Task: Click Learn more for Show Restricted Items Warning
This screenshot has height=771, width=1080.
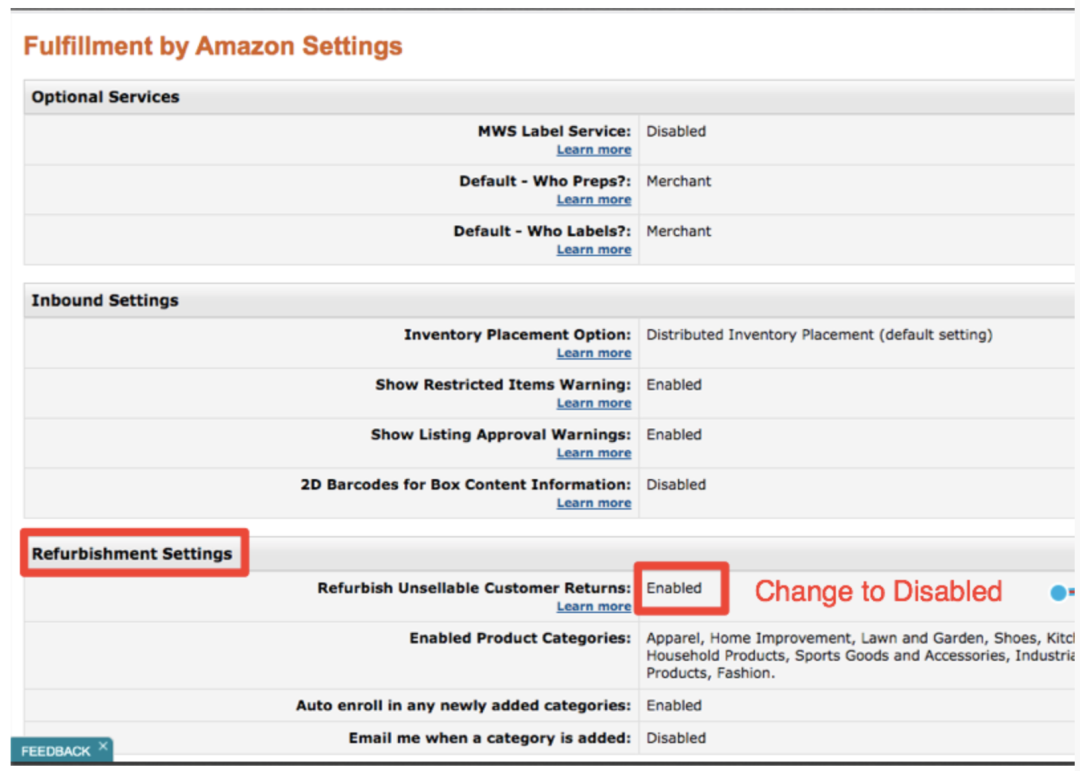Action: click(x=594, y=403)
